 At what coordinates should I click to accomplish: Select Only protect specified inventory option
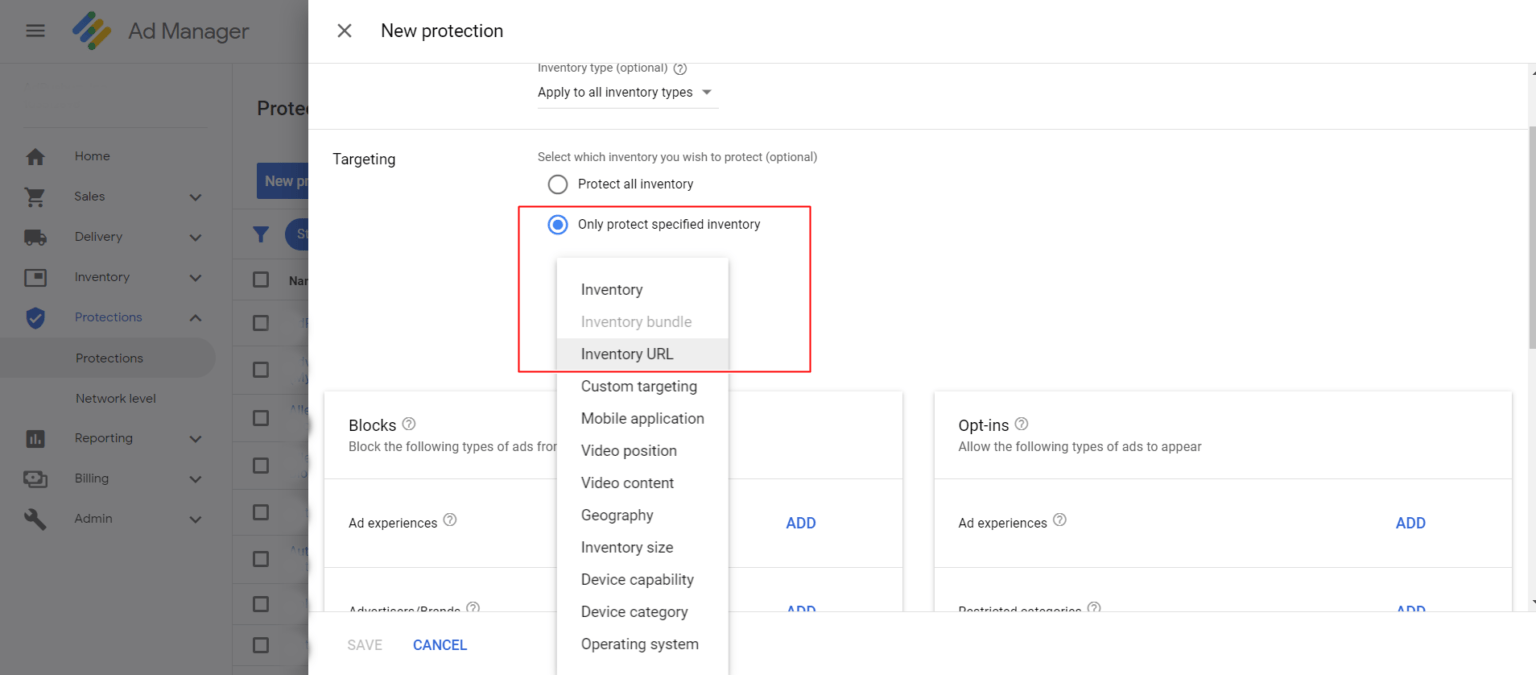coord(558,225)
